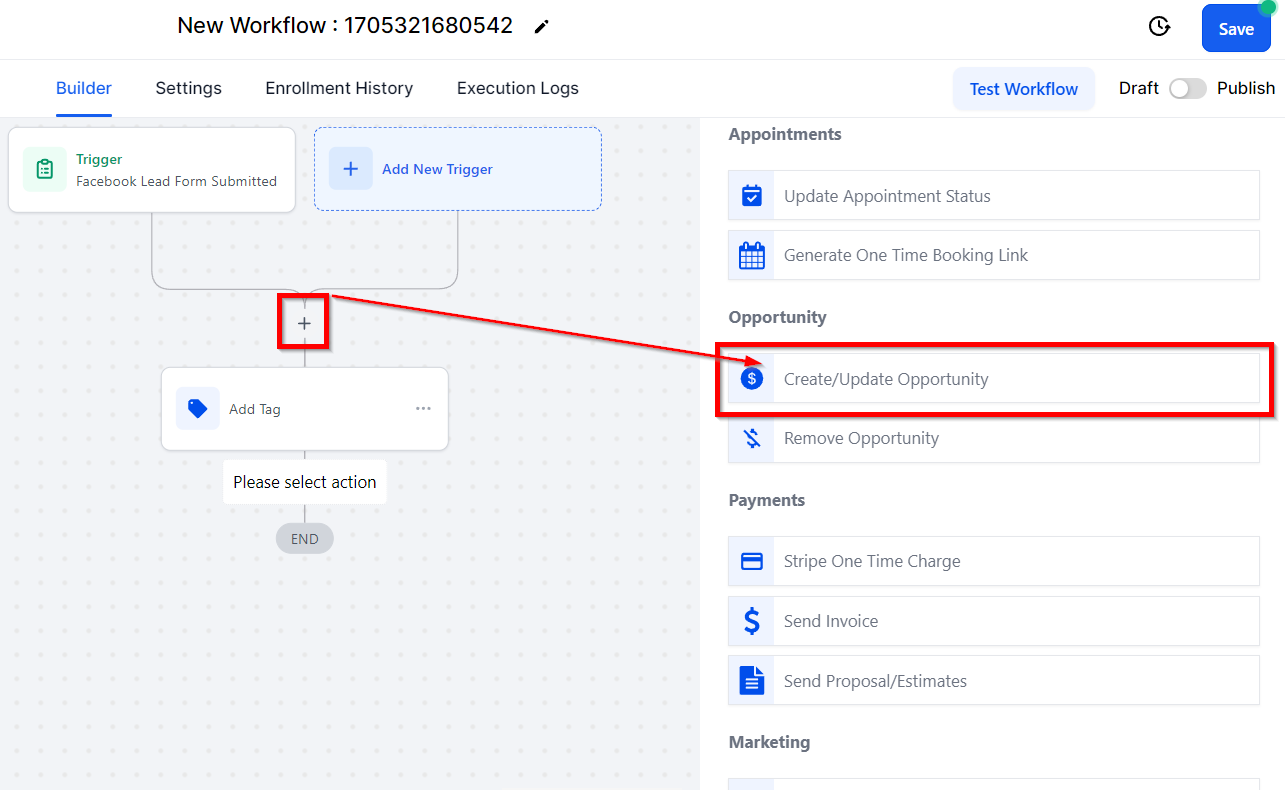Click the Draft label
The image size is (1285, 790).
coord(1139,88)
